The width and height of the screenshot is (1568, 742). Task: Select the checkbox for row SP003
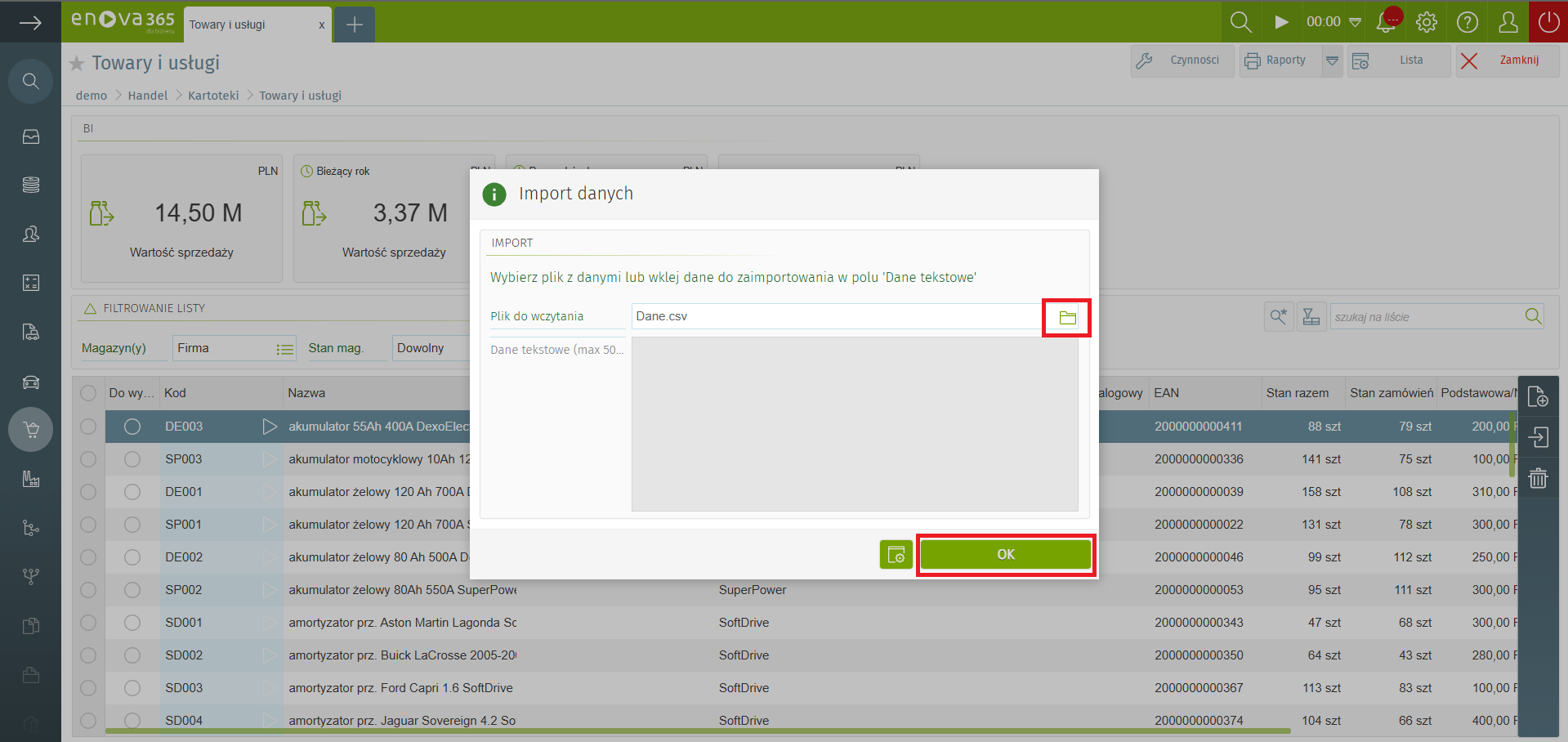point(88,459)
